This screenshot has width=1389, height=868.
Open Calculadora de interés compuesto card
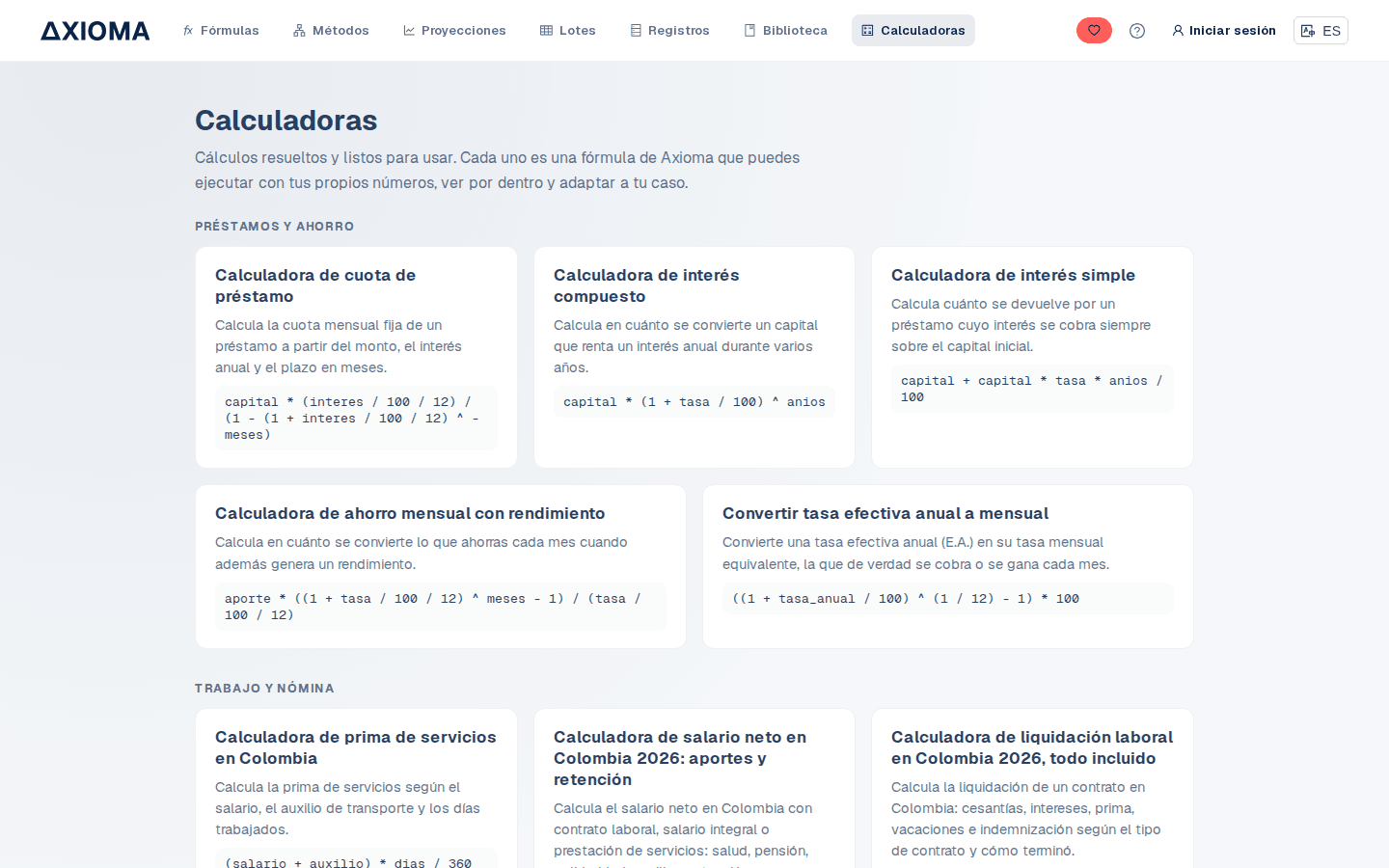(694, 358)
